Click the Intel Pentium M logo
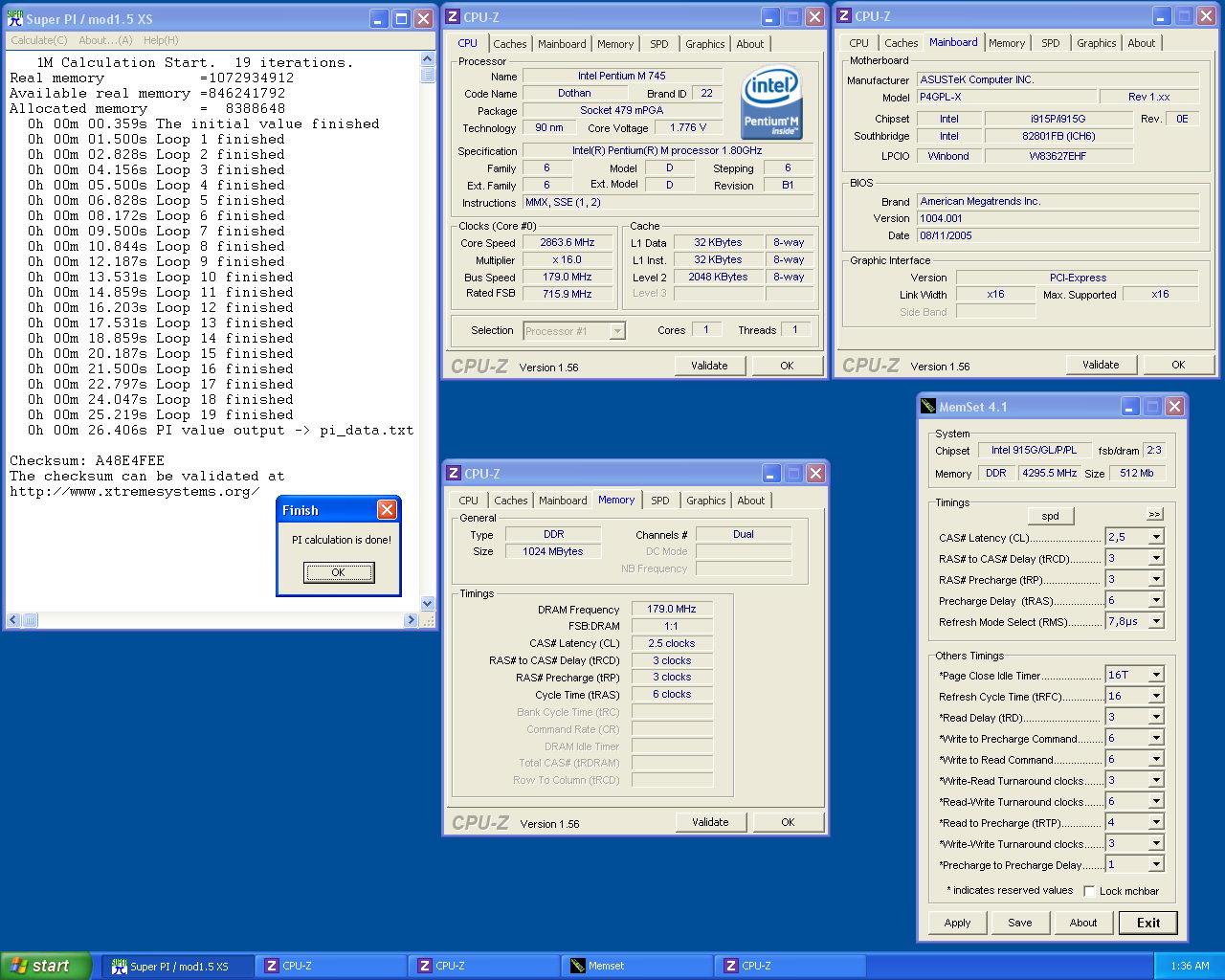Viewport: 1225px width, 980px height. tap(771, 102)
